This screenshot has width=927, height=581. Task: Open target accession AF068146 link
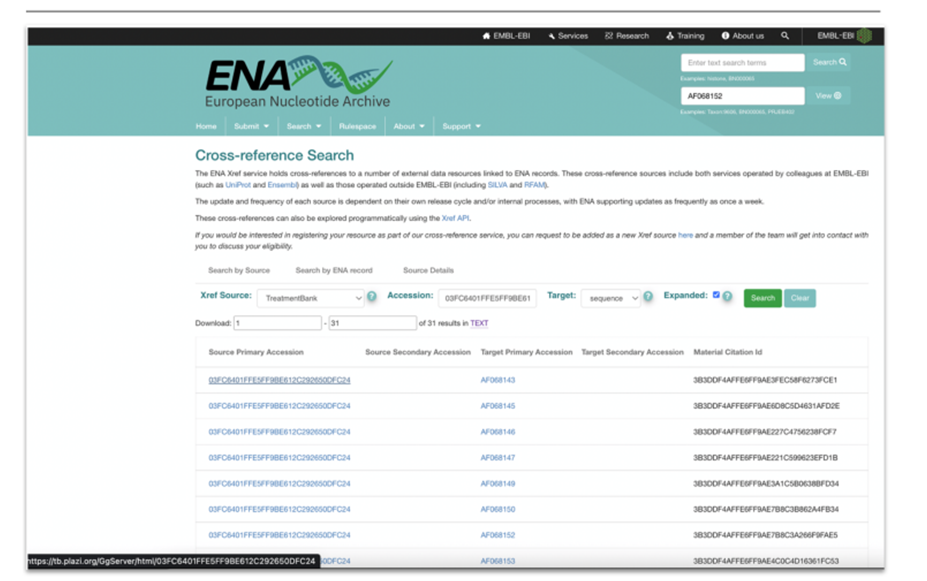pyautogui.click(x=498, y=432)
